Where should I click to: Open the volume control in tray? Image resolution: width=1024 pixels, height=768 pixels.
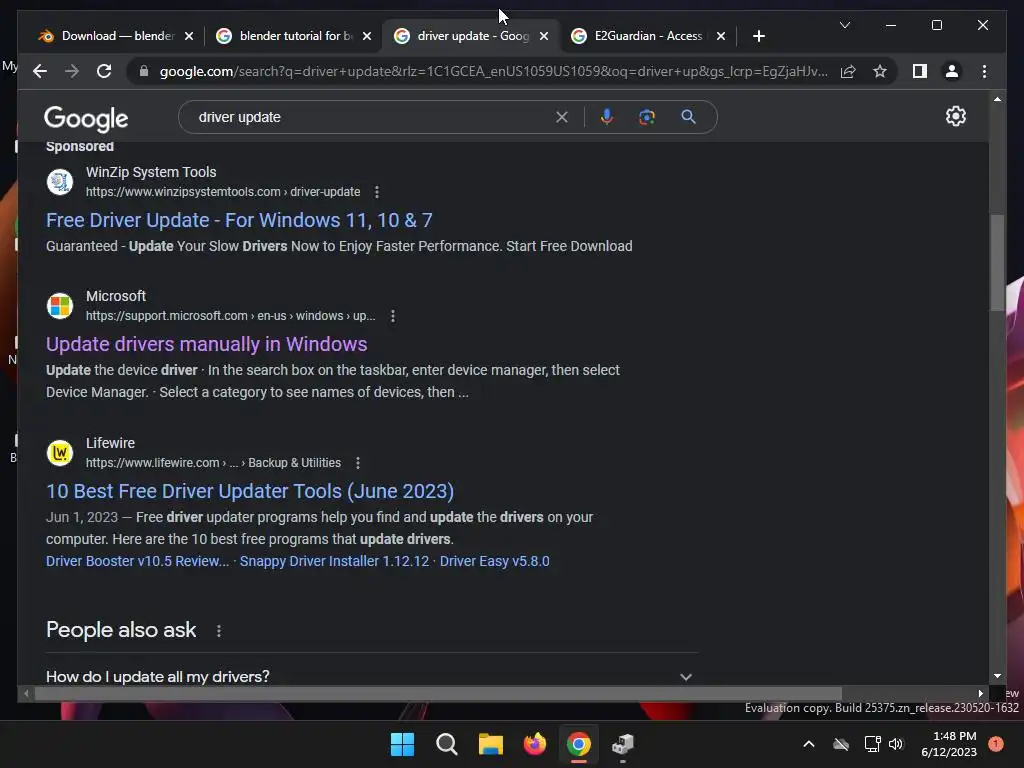(896, 744)
